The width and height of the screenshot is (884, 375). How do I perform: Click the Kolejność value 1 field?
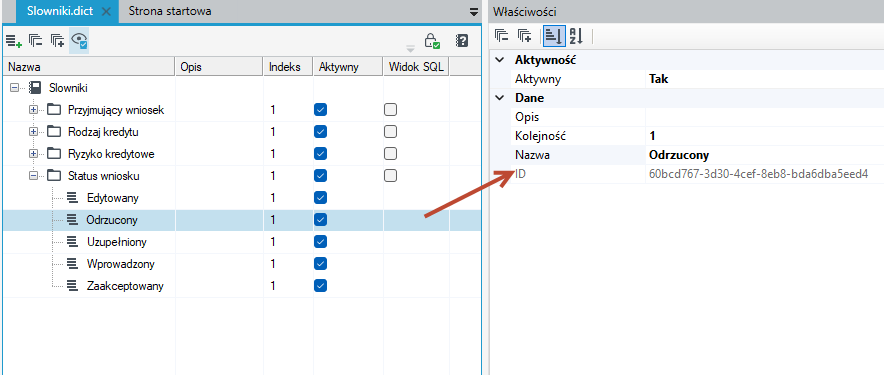764,136
